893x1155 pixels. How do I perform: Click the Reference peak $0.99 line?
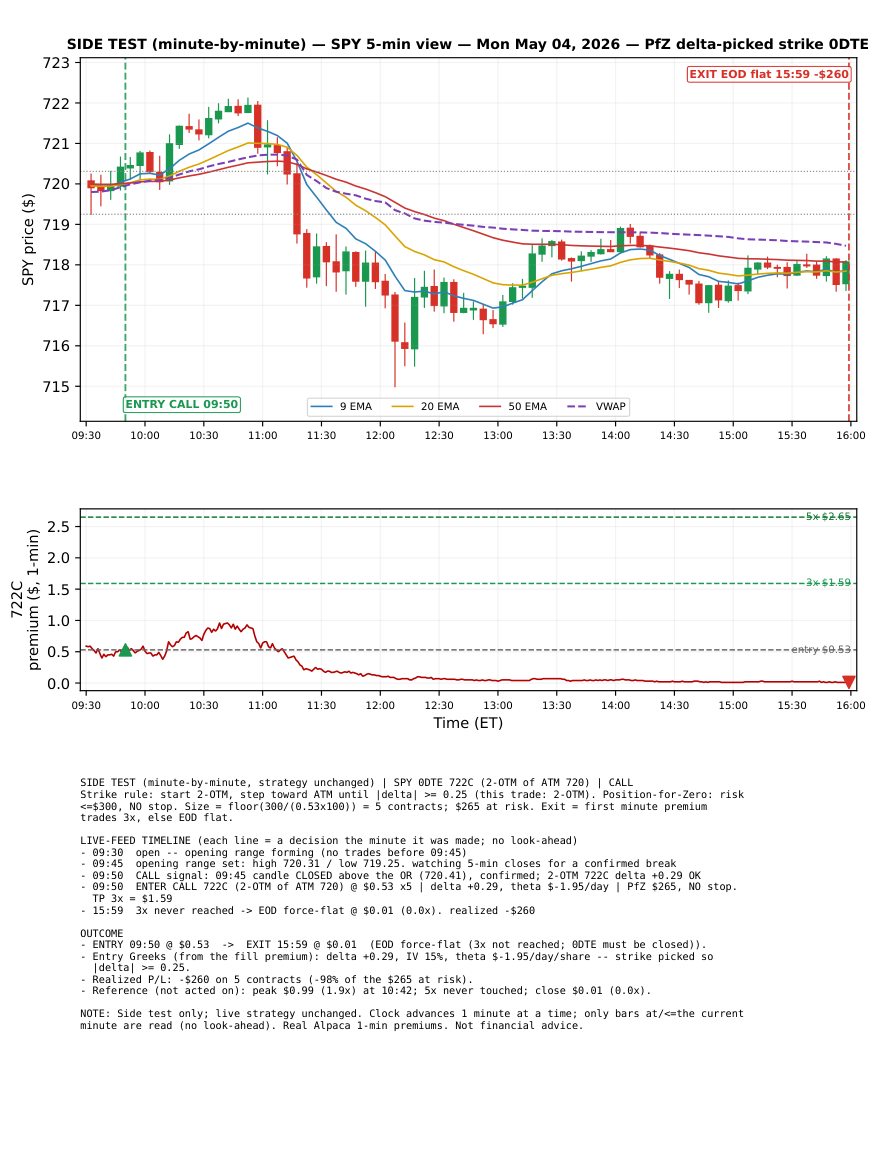tap(365, 991)
